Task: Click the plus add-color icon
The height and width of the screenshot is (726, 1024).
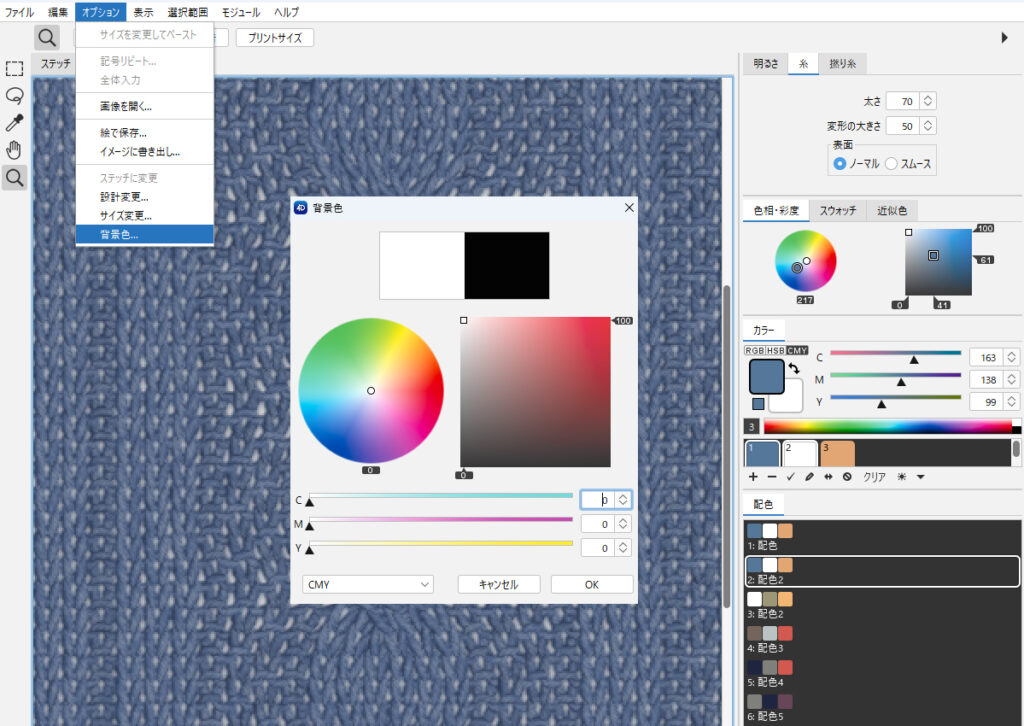Action: [753, 477]
